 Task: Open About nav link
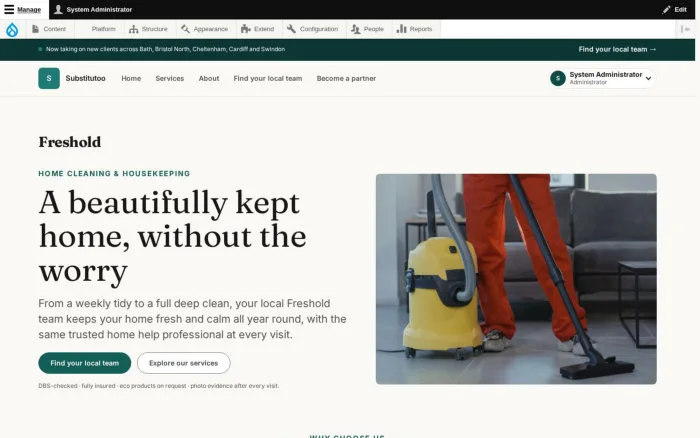[209, 78]
